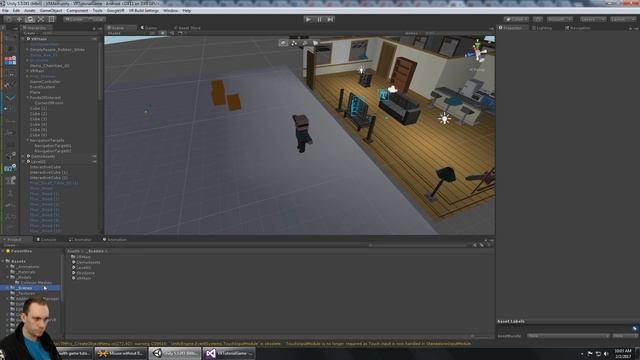Screen dimensions: 640x360
Task: Open the Window menu
Action: (170, 11)
